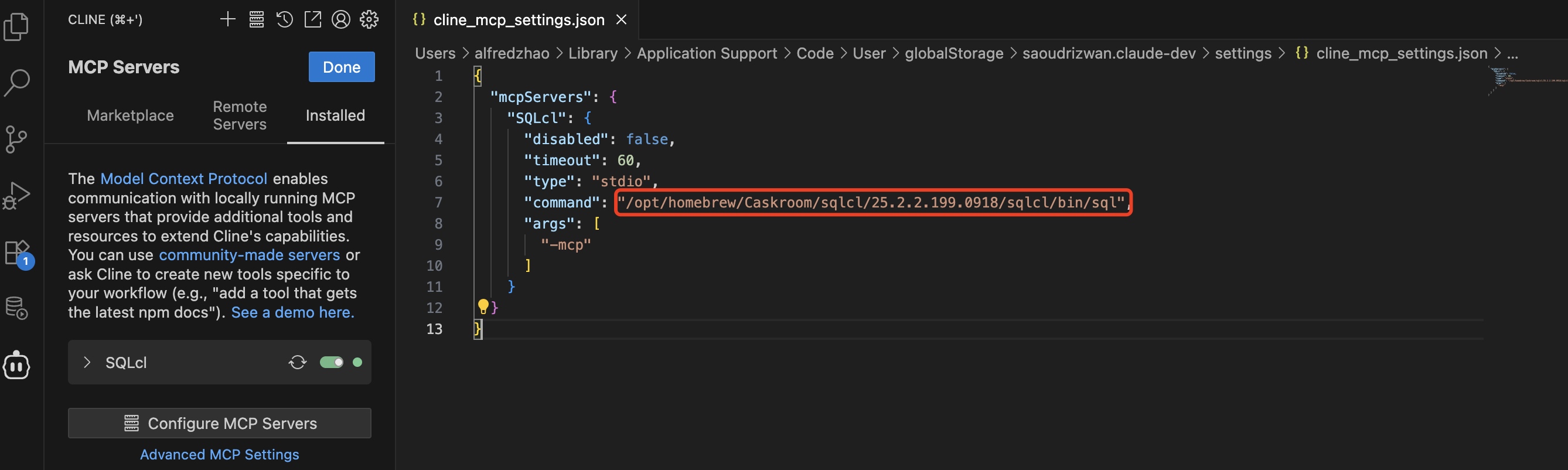Restart the SQLcl server with refresh icon
The image size is (1568, 470).
click(297, 362)
